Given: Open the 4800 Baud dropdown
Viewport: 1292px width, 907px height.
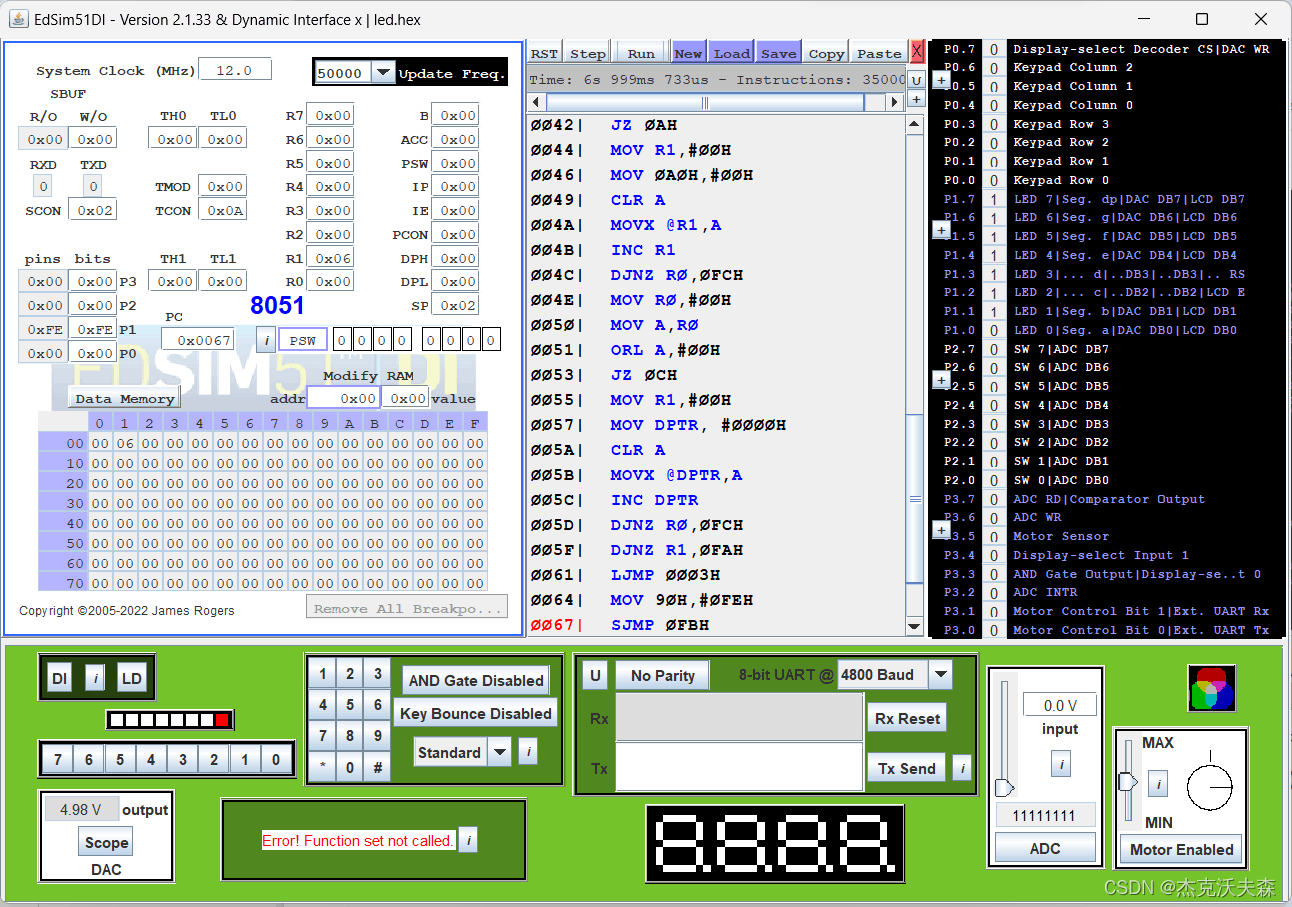Looking at the screenshot, I should click(x=940, y=675).
